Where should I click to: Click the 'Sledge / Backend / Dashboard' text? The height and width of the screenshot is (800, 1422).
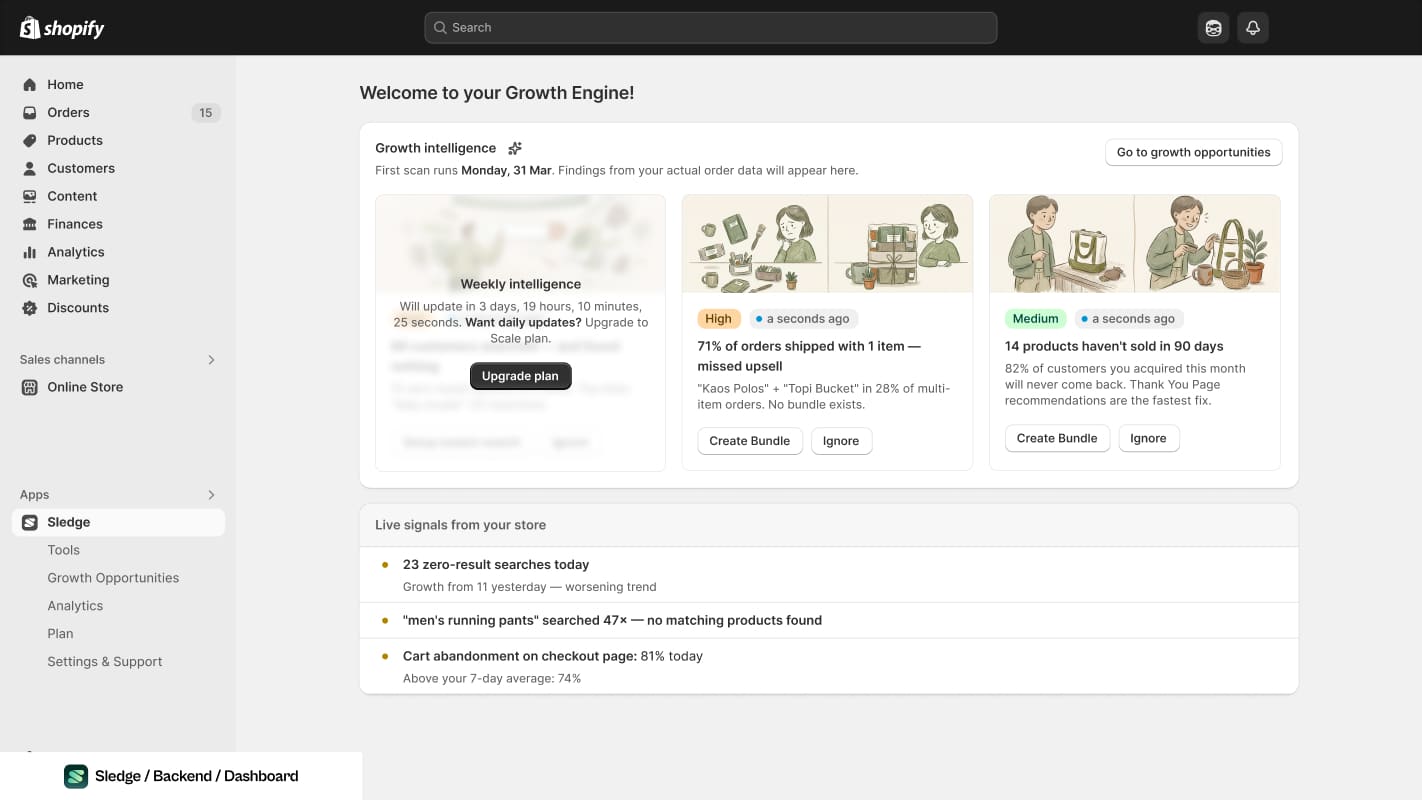197,777
